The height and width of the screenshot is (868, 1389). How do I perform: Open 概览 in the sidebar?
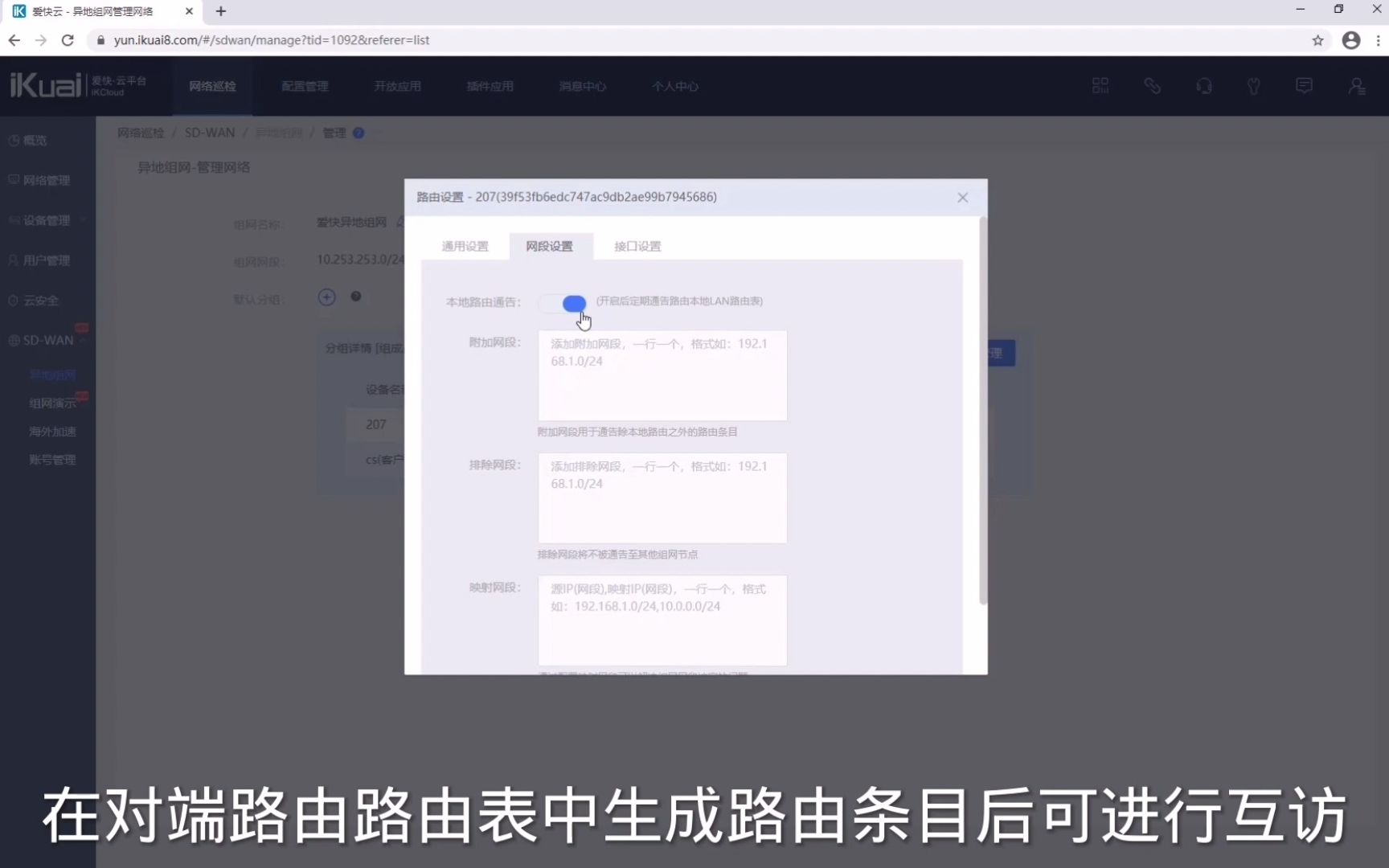pyautogui.click(x=35, y=141)
